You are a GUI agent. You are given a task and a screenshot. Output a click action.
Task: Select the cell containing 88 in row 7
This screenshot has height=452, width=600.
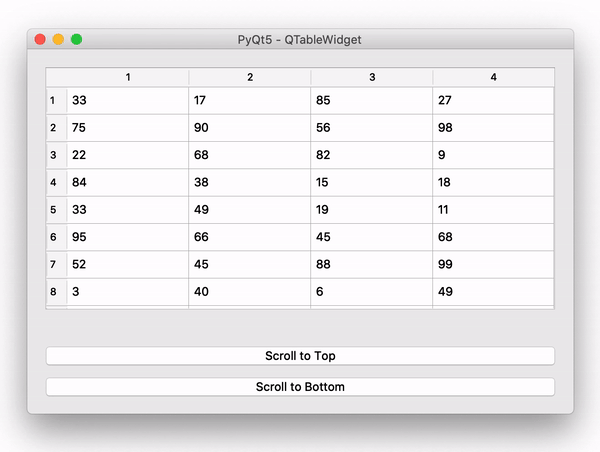372,265
